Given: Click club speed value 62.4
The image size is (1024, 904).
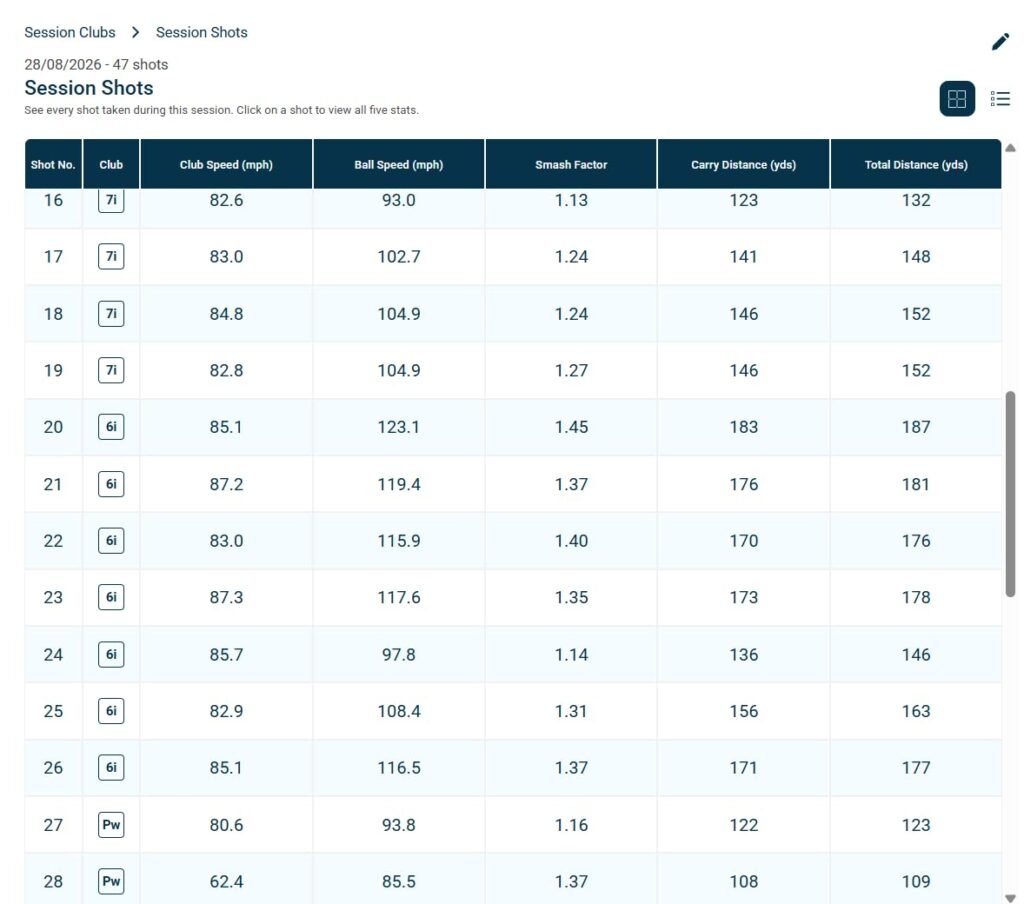Looking at the screenshot, I should point(226,881).
